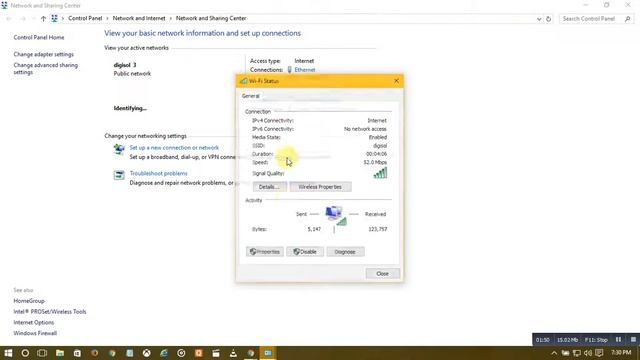
Task: Open Windows Firewall link
Action: pyautogui.click(x=35, y=333)
